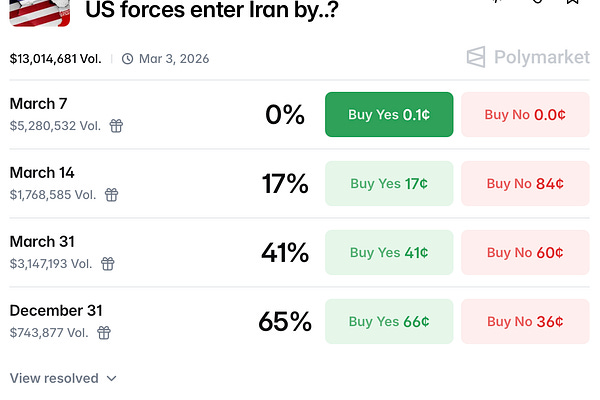
Task: Click the clock icon beside Mar 3, 2026
Action: pyautogui.click(x=127, y=58)
